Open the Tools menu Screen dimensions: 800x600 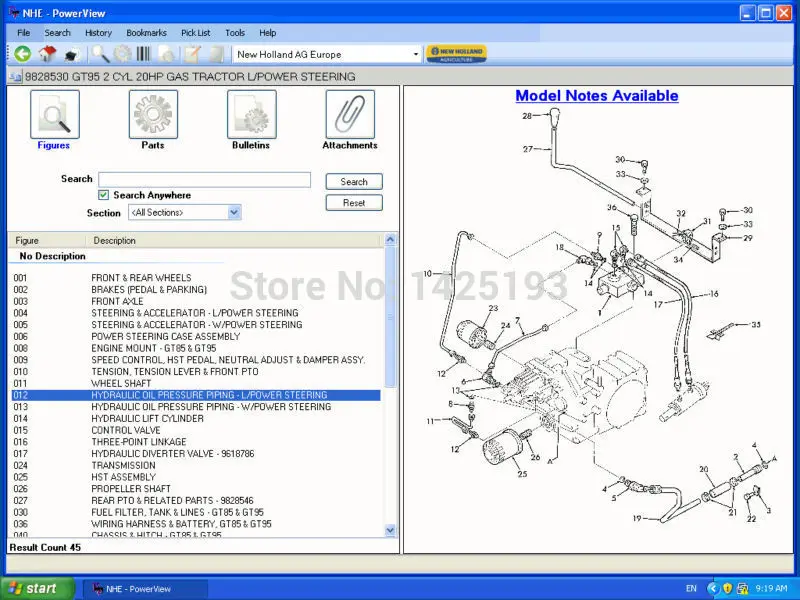[x=235, y=33]
